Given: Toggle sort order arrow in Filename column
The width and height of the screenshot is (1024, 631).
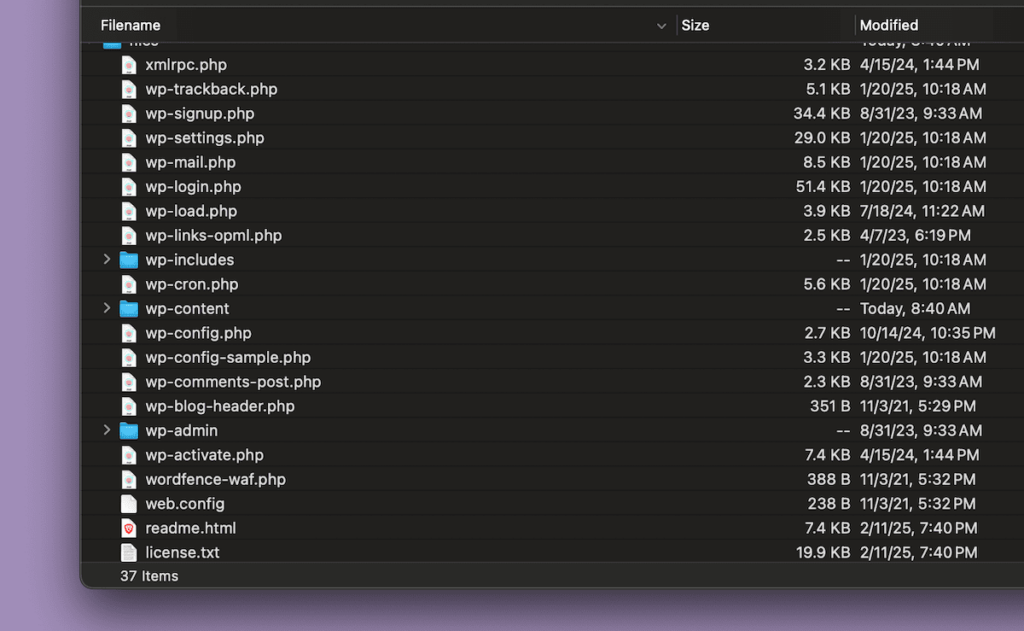Looking at the screenshot, I should click(661, 26).
